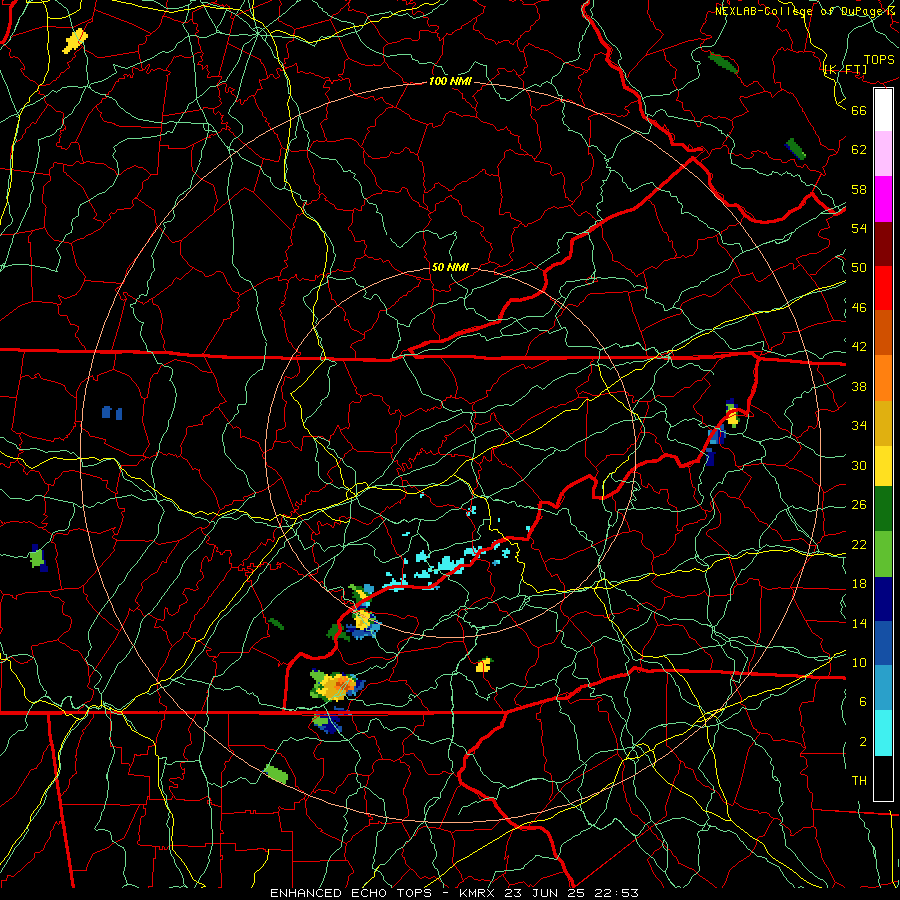The width and height of the screenshot is (900, 900).
Task: Click the legend value 6
Action: (862, 701)
